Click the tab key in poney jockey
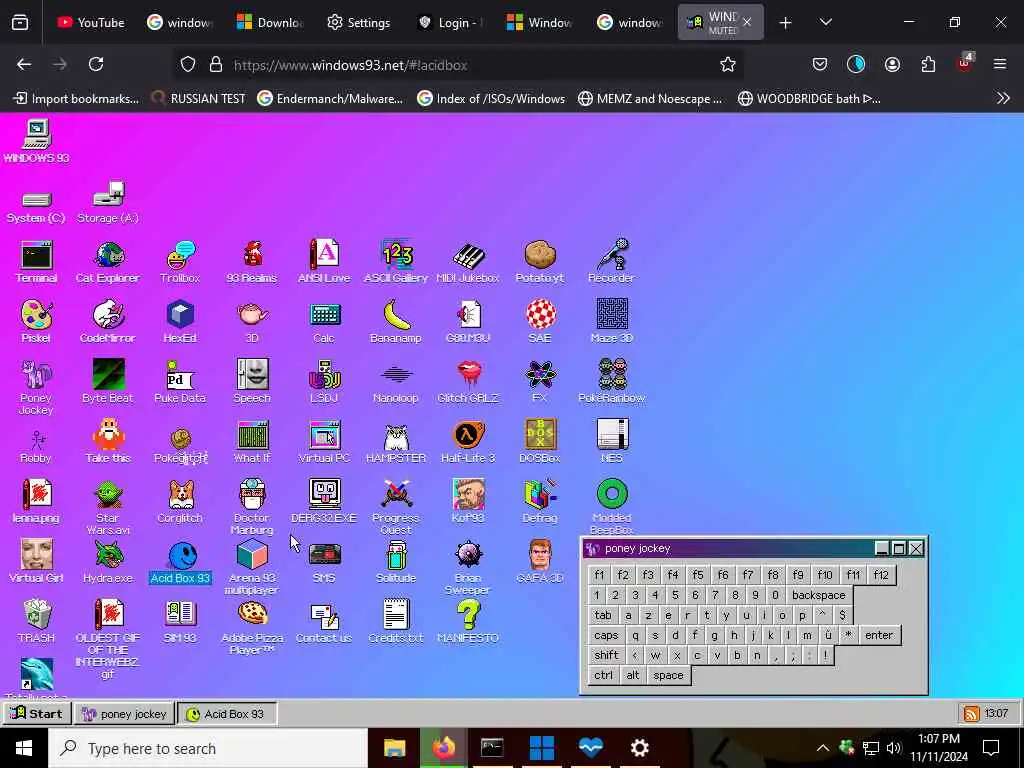 (602, 615)
